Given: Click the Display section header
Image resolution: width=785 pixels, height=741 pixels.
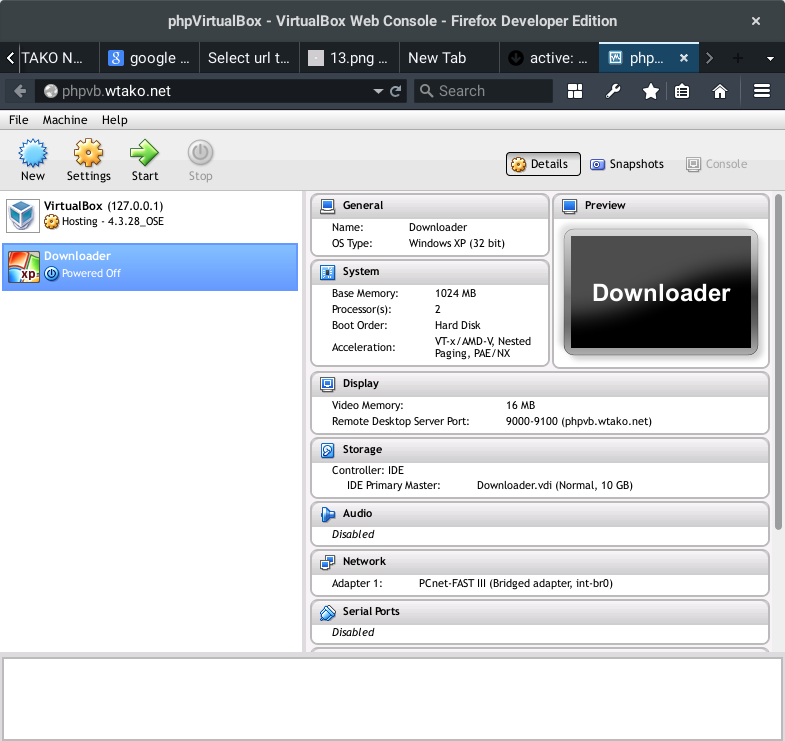Looking at the screenshot, I should pos(540,384).
